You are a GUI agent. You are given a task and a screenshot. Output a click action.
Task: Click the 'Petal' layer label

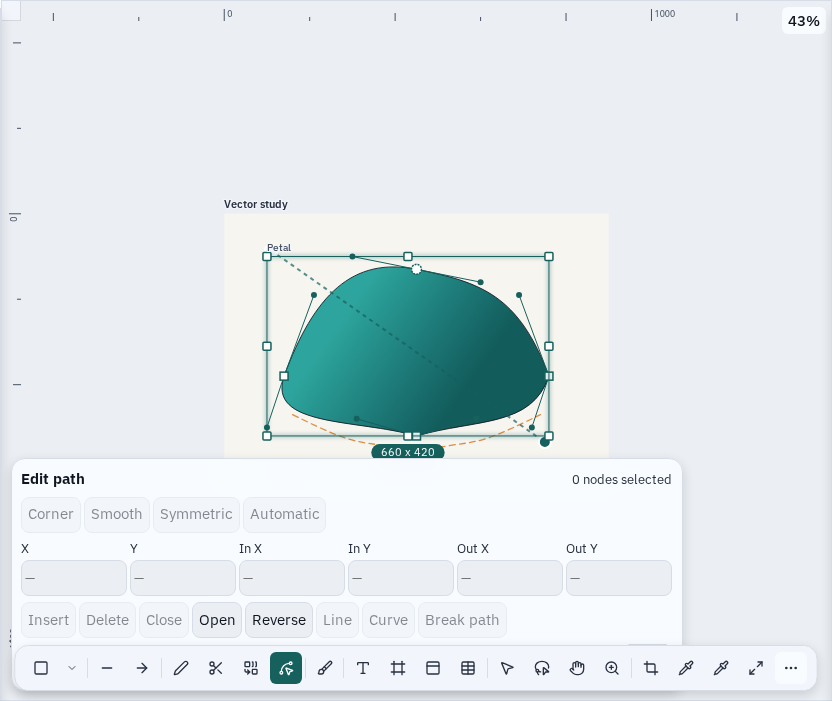(279, 247)
